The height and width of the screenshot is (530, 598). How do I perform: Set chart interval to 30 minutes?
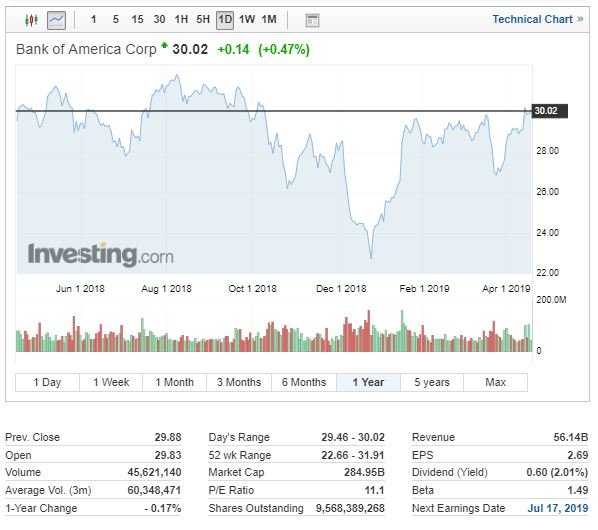[x=159, y=19]
